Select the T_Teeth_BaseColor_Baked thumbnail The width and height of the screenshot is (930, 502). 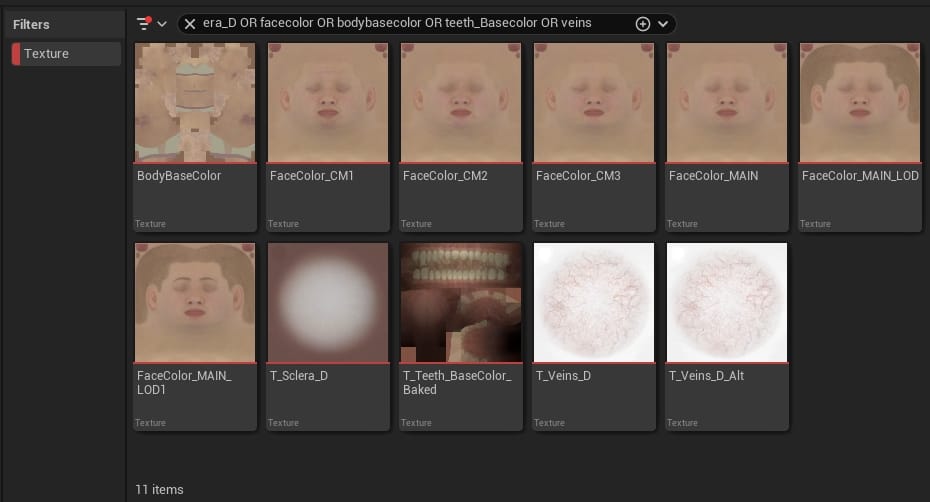click(x=461, y=302)
